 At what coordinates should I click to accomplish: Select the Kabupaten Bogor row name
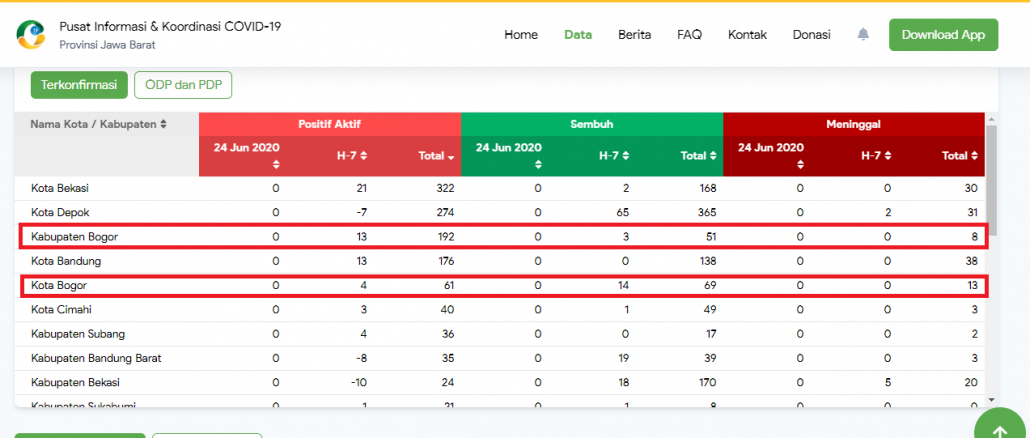pyautogui.click(x=74, y=237)
